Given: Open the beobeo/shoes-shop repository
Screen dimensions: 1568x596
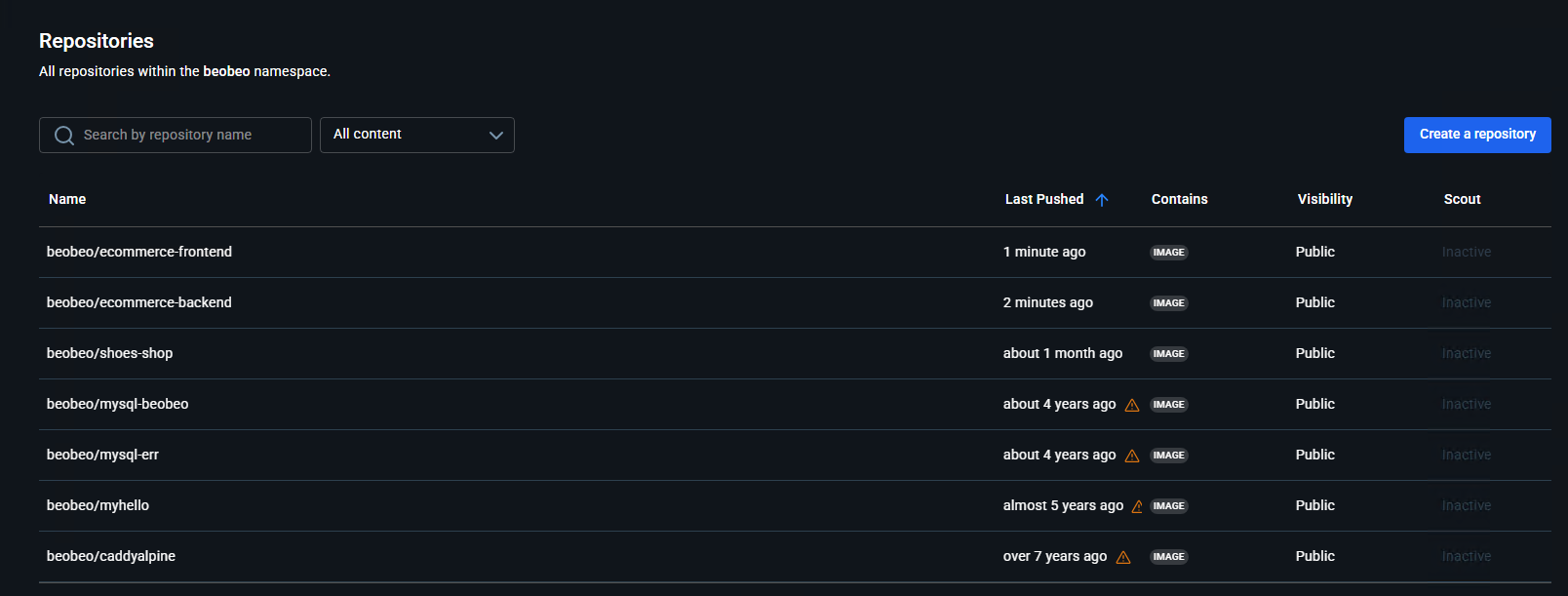Looking at the screenshot, I should click(109, 353).
